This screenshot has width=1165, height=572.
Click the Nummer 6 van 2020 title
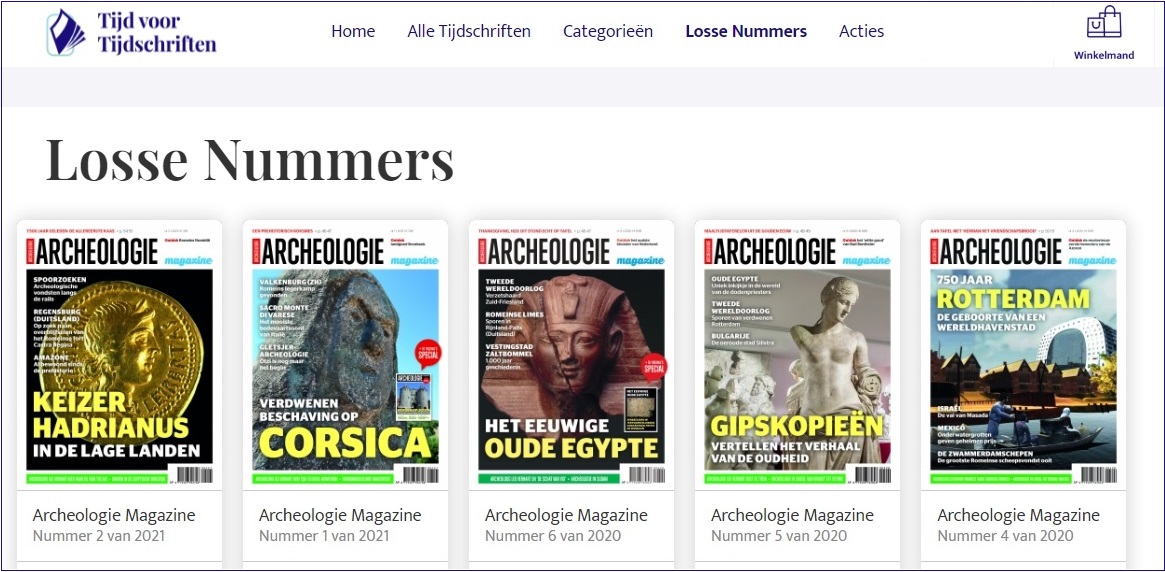pyautogui.click(x=553, y=536)
